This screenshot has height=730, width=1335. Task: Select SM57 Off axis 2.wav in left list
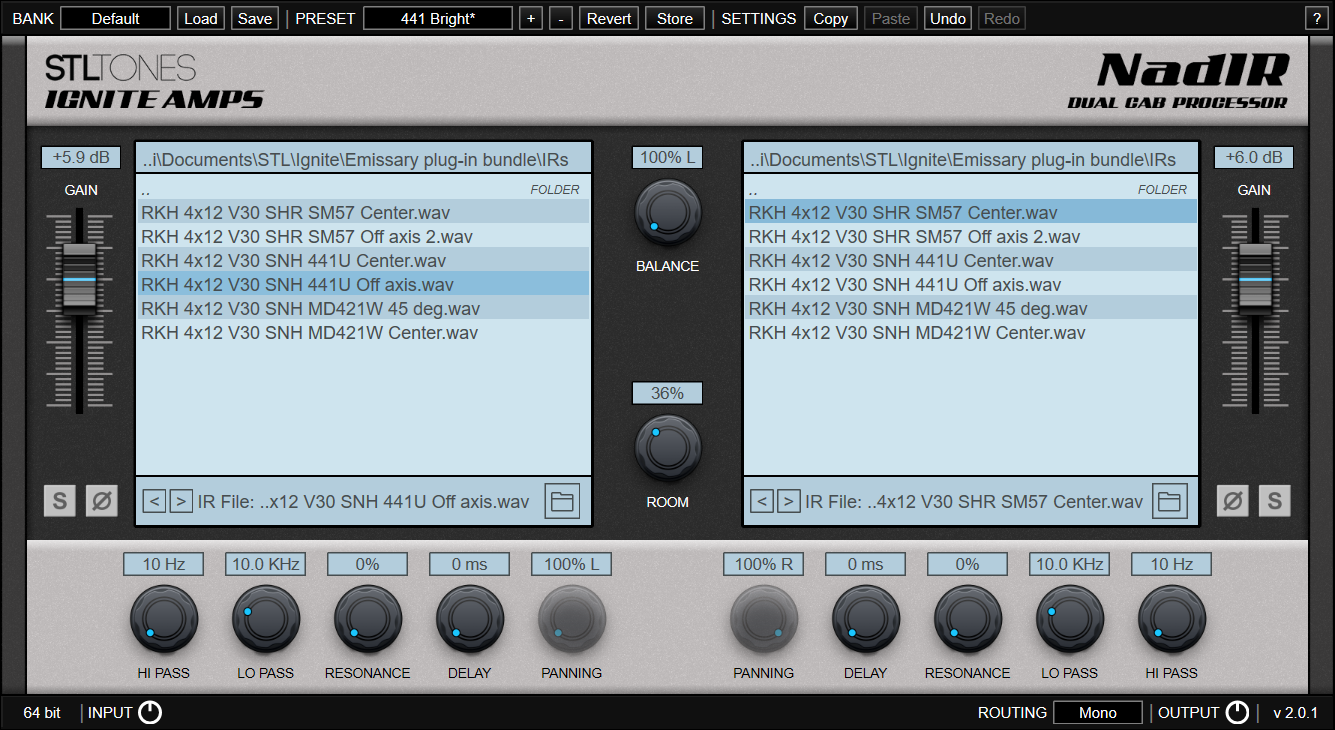[x=363, y=237]
